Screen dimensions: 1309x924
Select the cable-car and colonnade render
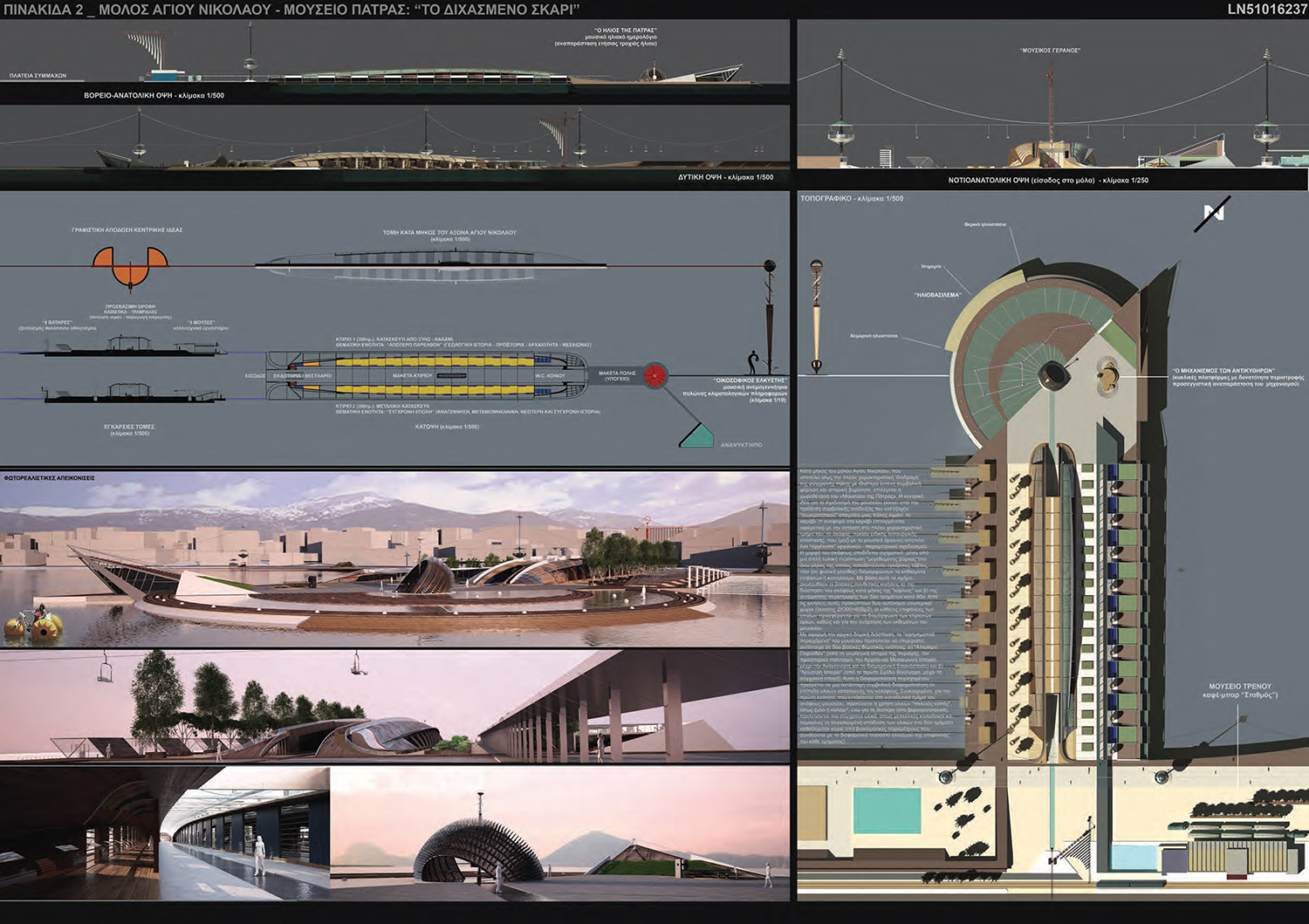[x=394, y=708]
